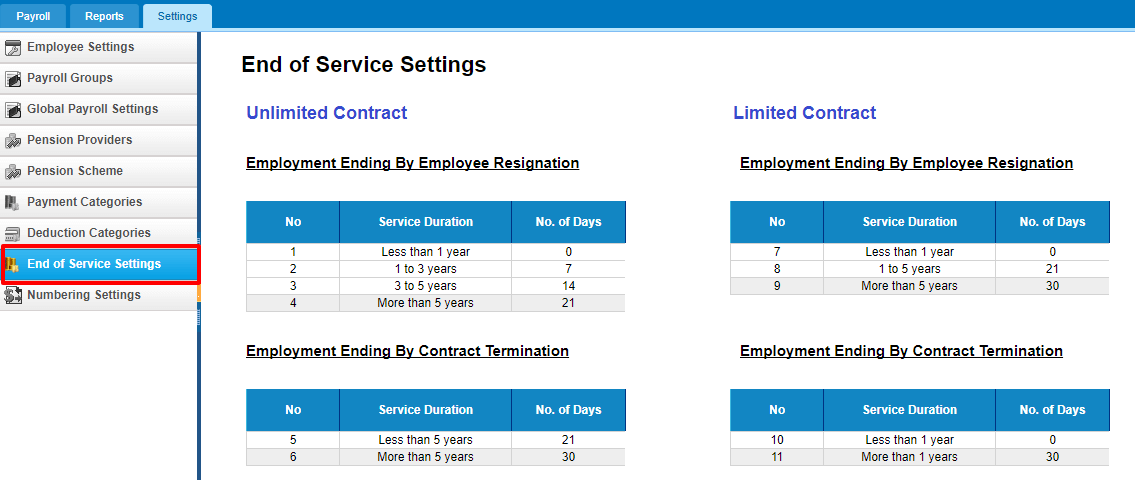The width and height of the screenshot is (1135, 480).
Task: Click the End of Service Settings icon
Action: pos(12,265)
